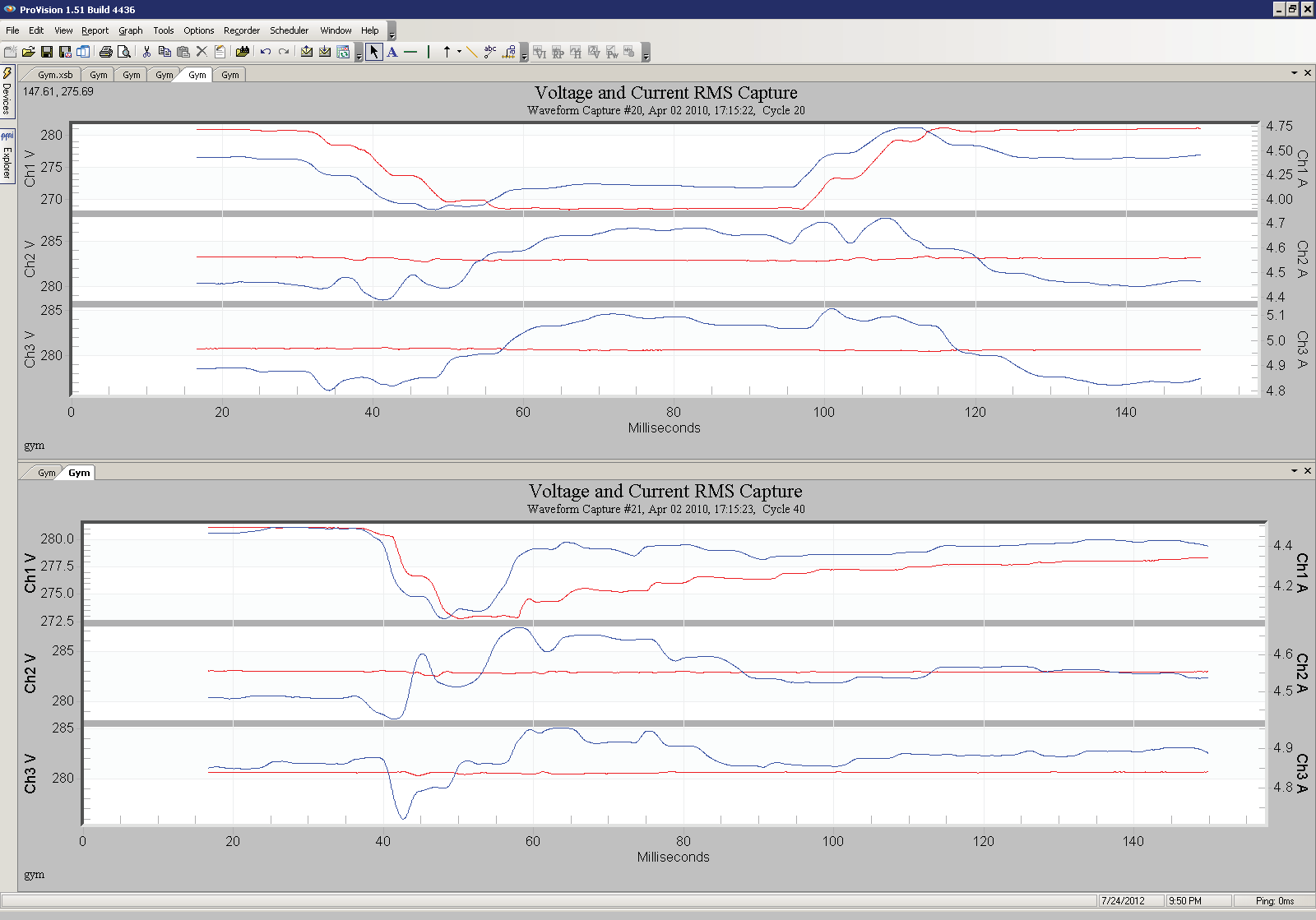Save the capture with the Save icon
1316x920 pixels.
pyautogui.click(x=45, y=51)
